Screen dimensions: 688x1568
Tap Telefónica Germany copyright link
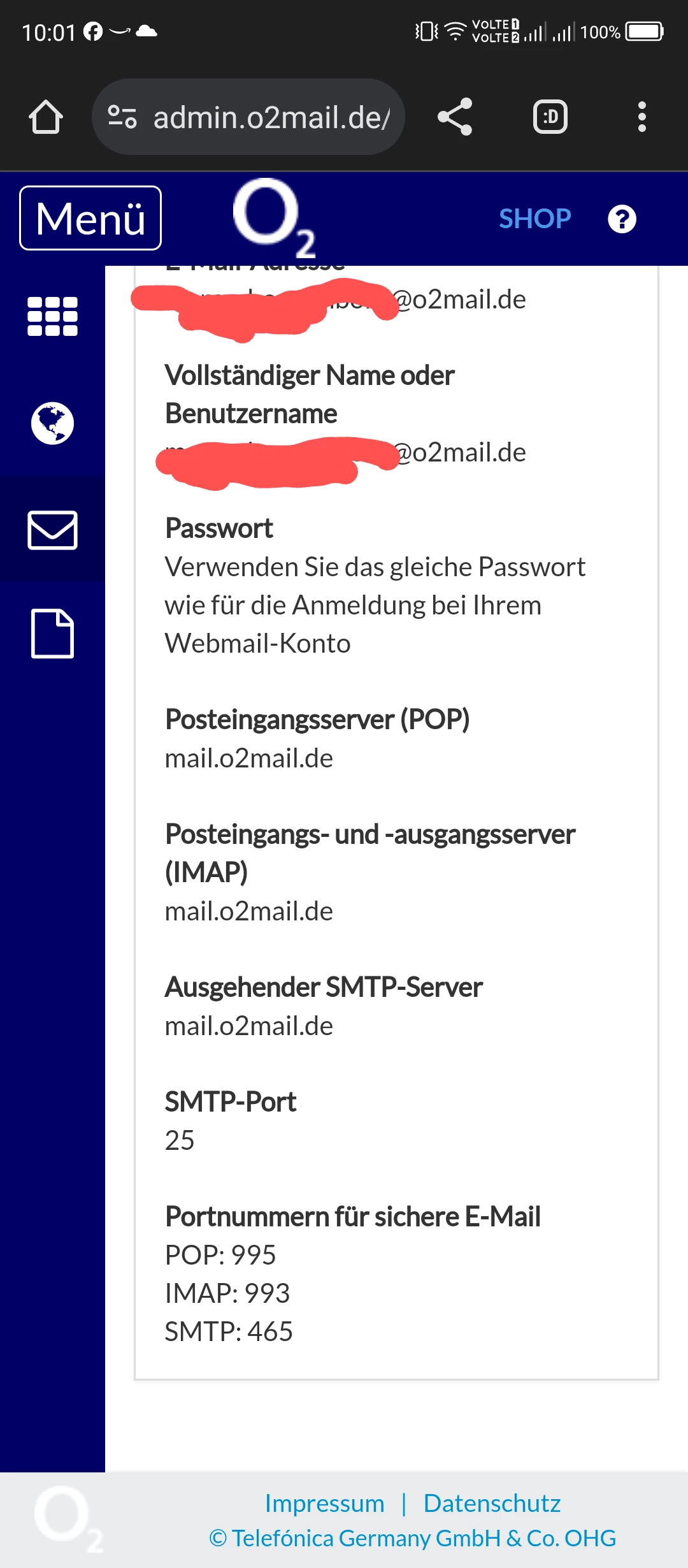[x=412, y=1538]
